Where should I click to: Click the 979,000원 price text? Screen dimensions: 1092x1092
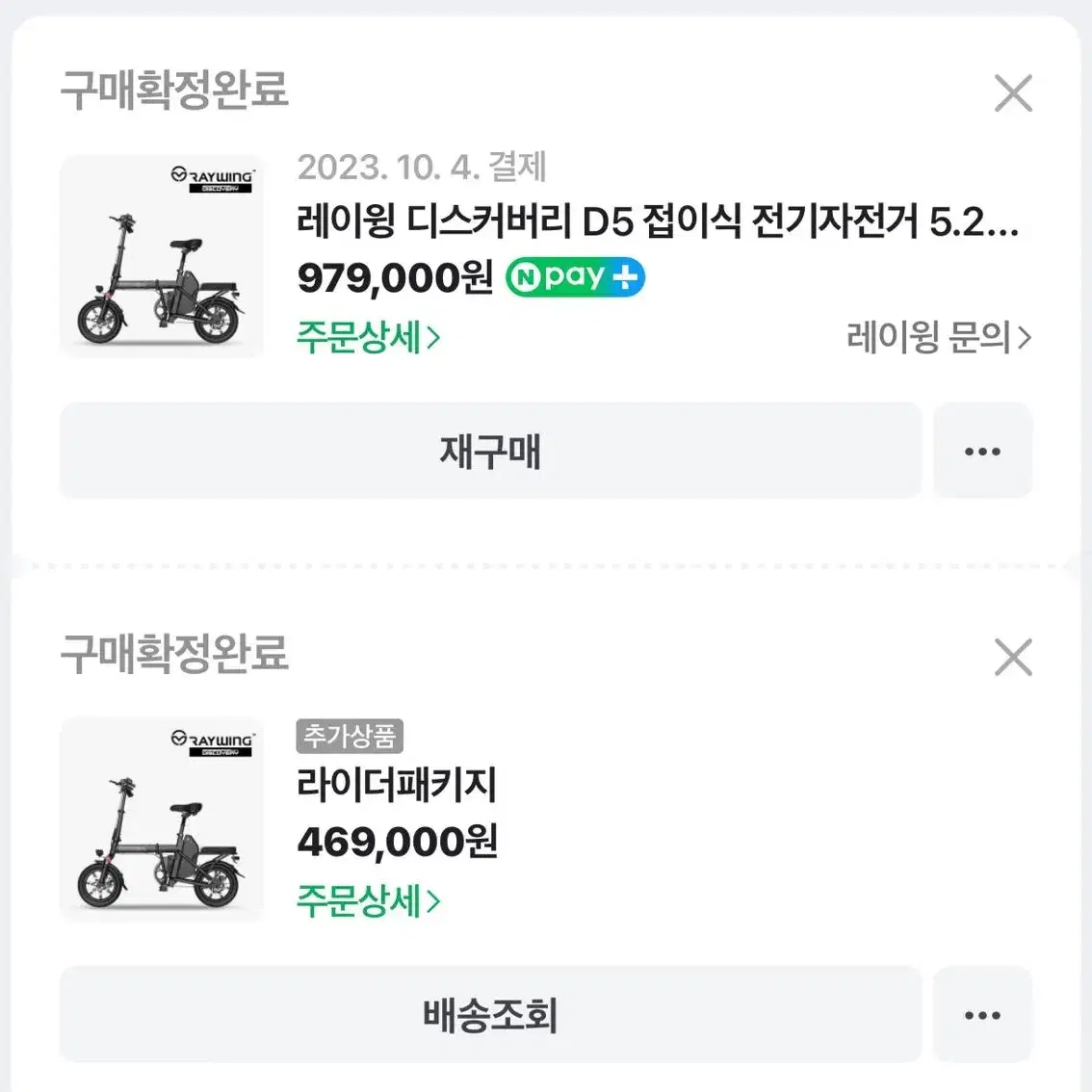click(395, 278)
